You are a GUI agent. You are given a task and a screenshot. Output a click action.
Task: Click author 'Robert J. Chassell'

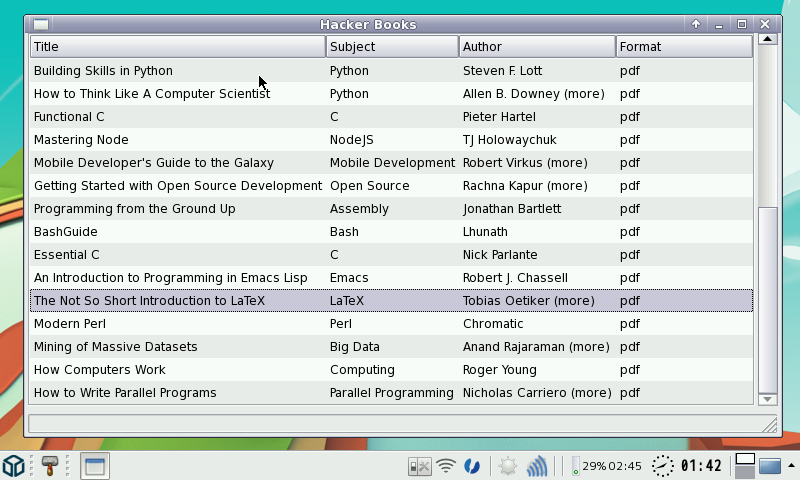click(x=515, y=277)
